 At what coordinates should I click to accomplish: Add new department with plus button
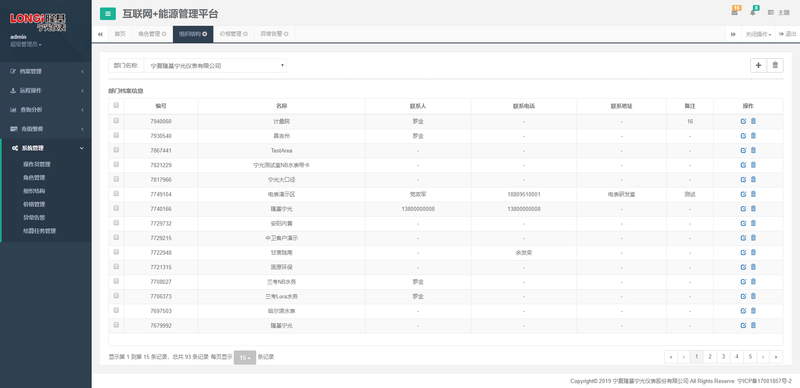coord(758,65)
